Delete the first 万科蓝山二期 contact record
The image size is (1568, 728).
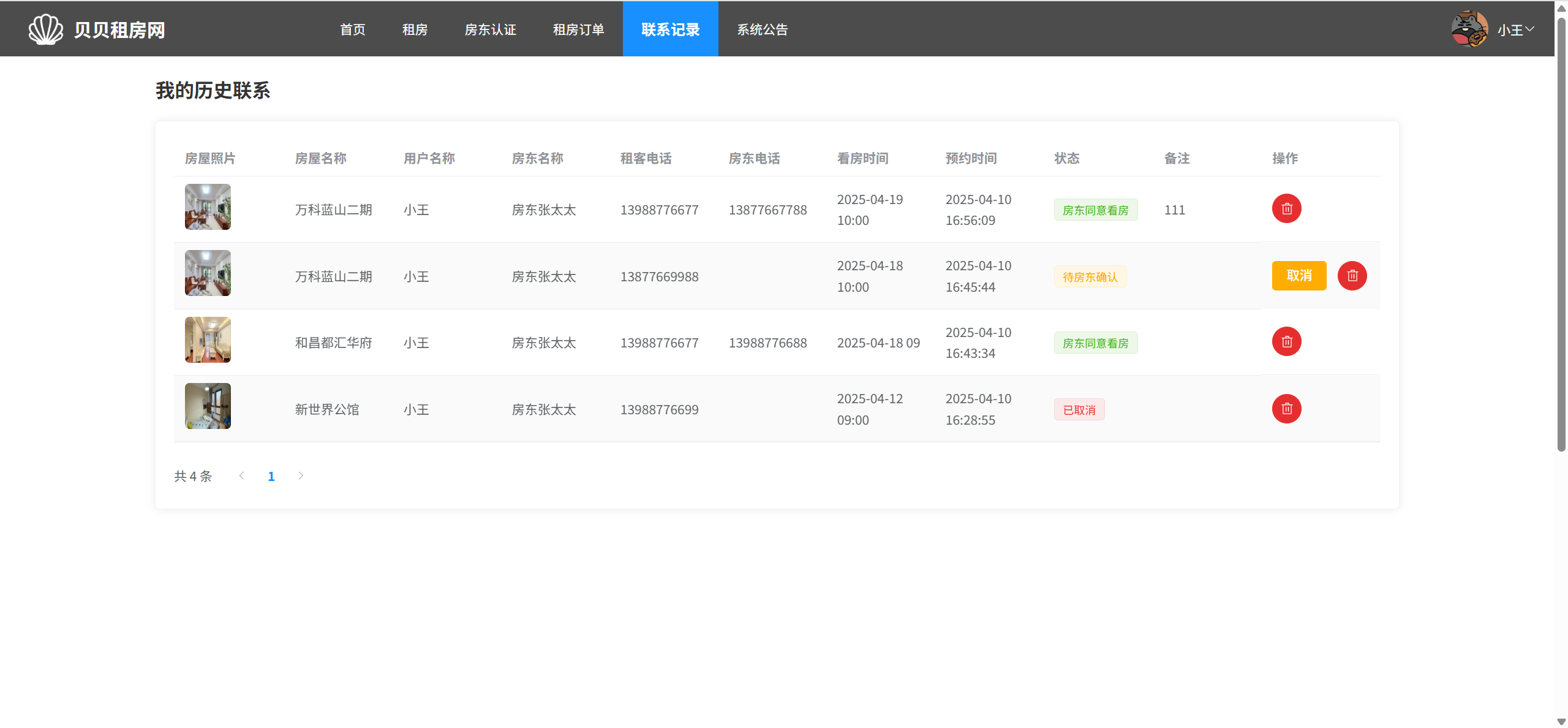click(x=1286, y=209)
